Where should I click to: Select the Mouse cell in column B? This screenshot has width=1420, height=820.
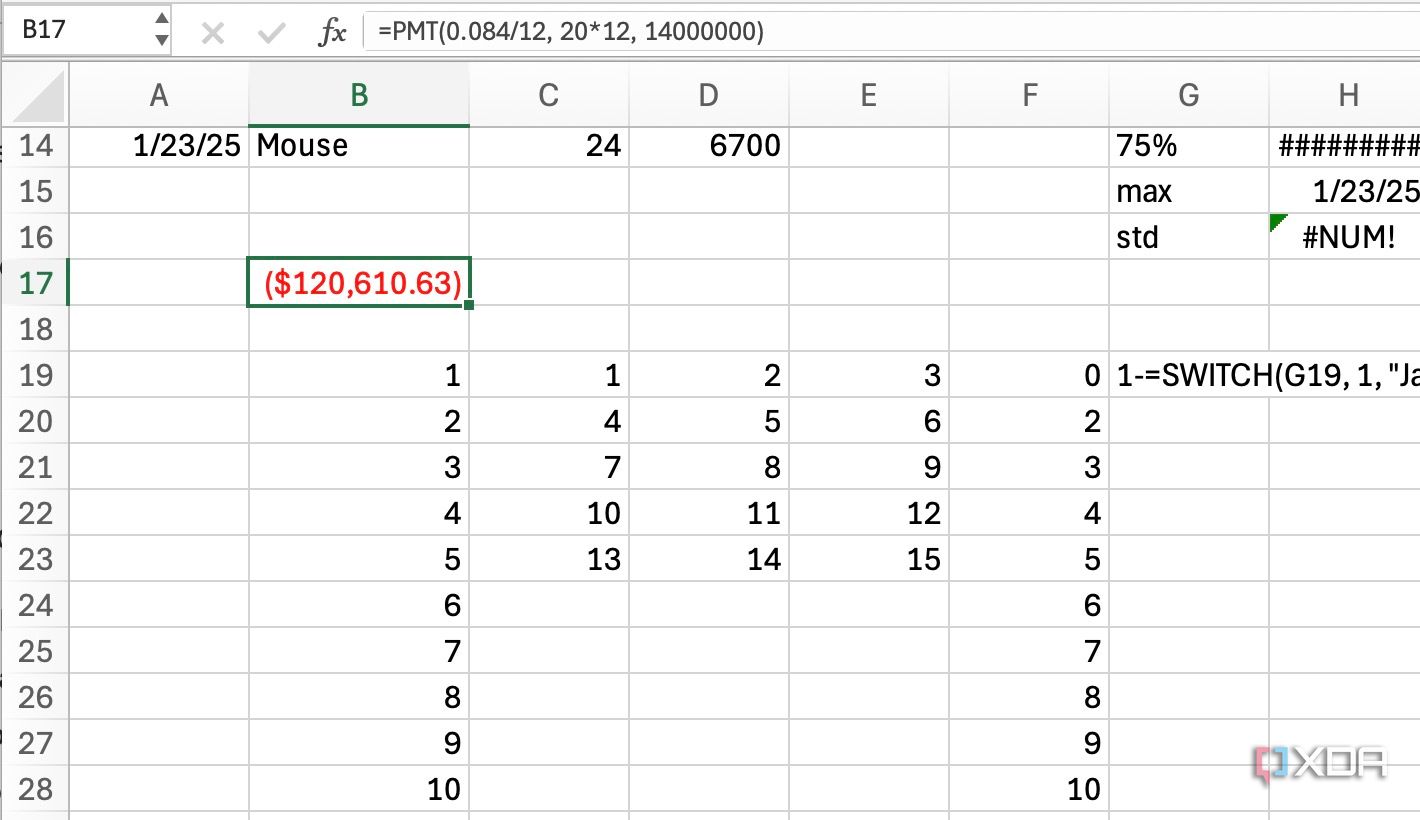pyautogui.click(x=358, y=145)
